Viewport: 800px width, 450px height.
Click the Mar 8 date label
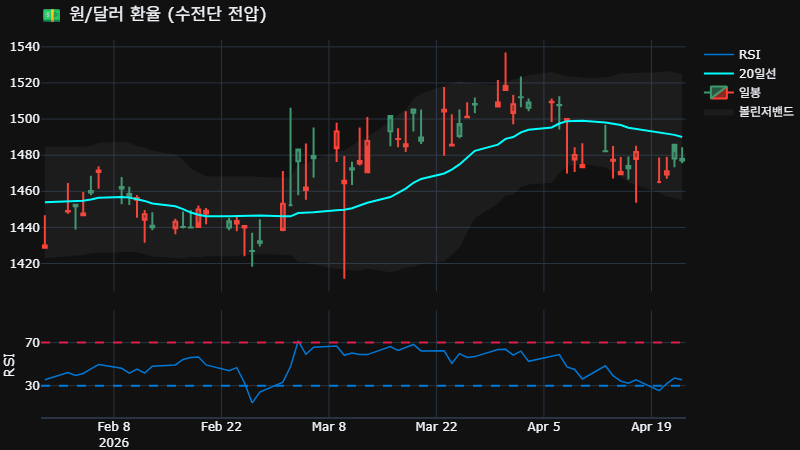tap(329, 427)
